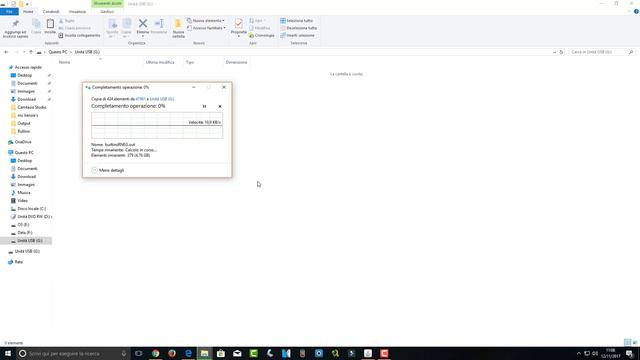The width and height of the screenshot is (640, 360).
Task: Launch Firefox from taskbar
Action: pyautogui.click(x=172, y=353)
